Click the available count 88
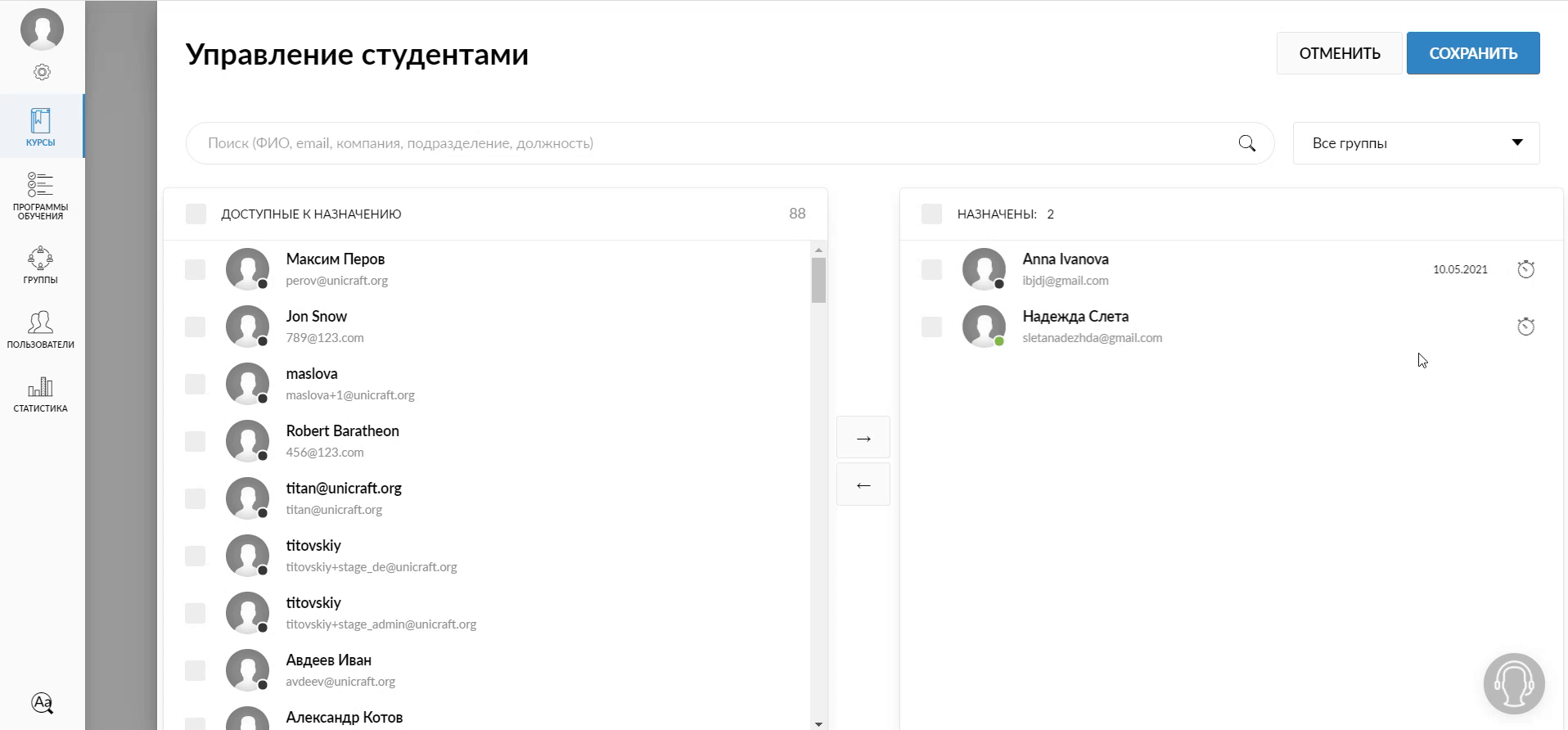The width and height of the screenshot is (1568, 730). [x=797, y=214]
